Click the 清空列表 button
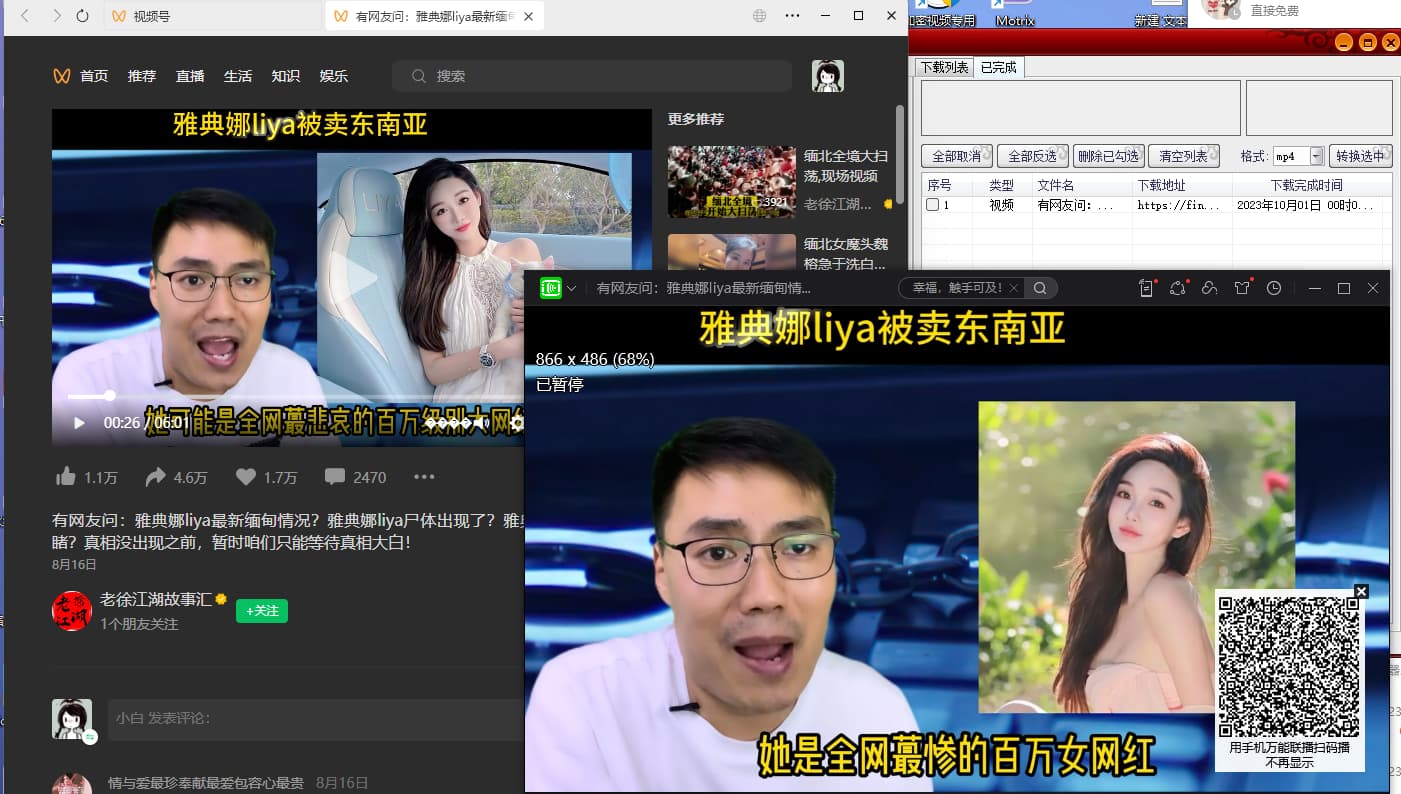Viewport: 1401px width, 794px height. pyautogui.click(x=1183, y=157)
